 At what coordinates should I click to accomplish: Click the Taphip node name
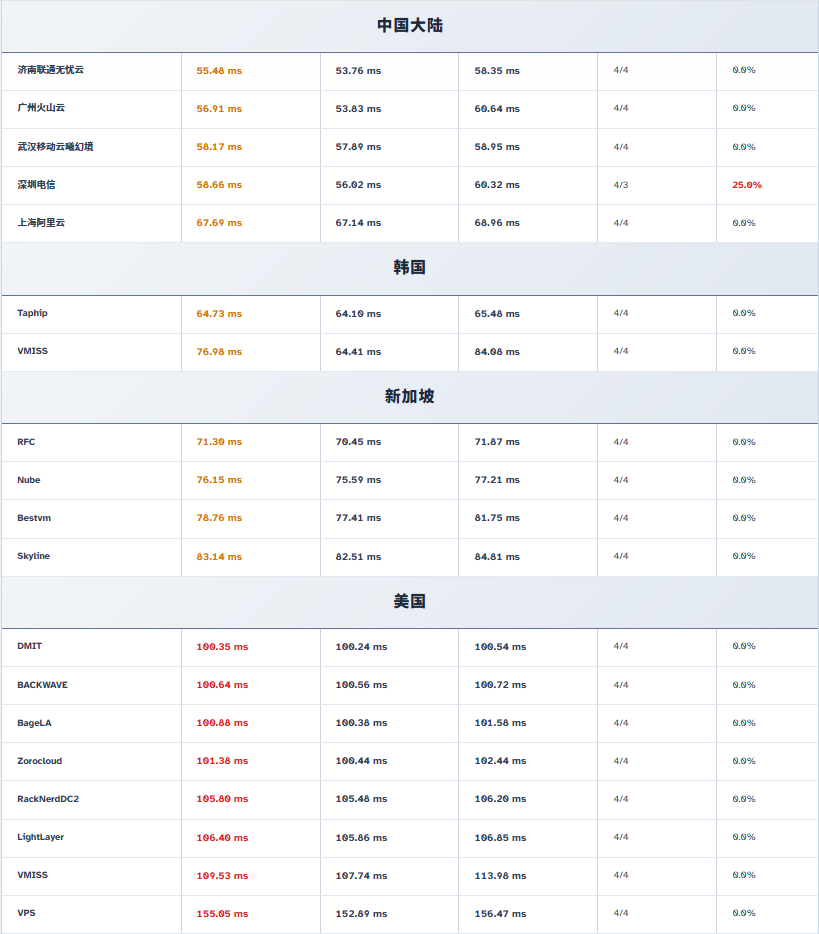[x=32, y=313]
